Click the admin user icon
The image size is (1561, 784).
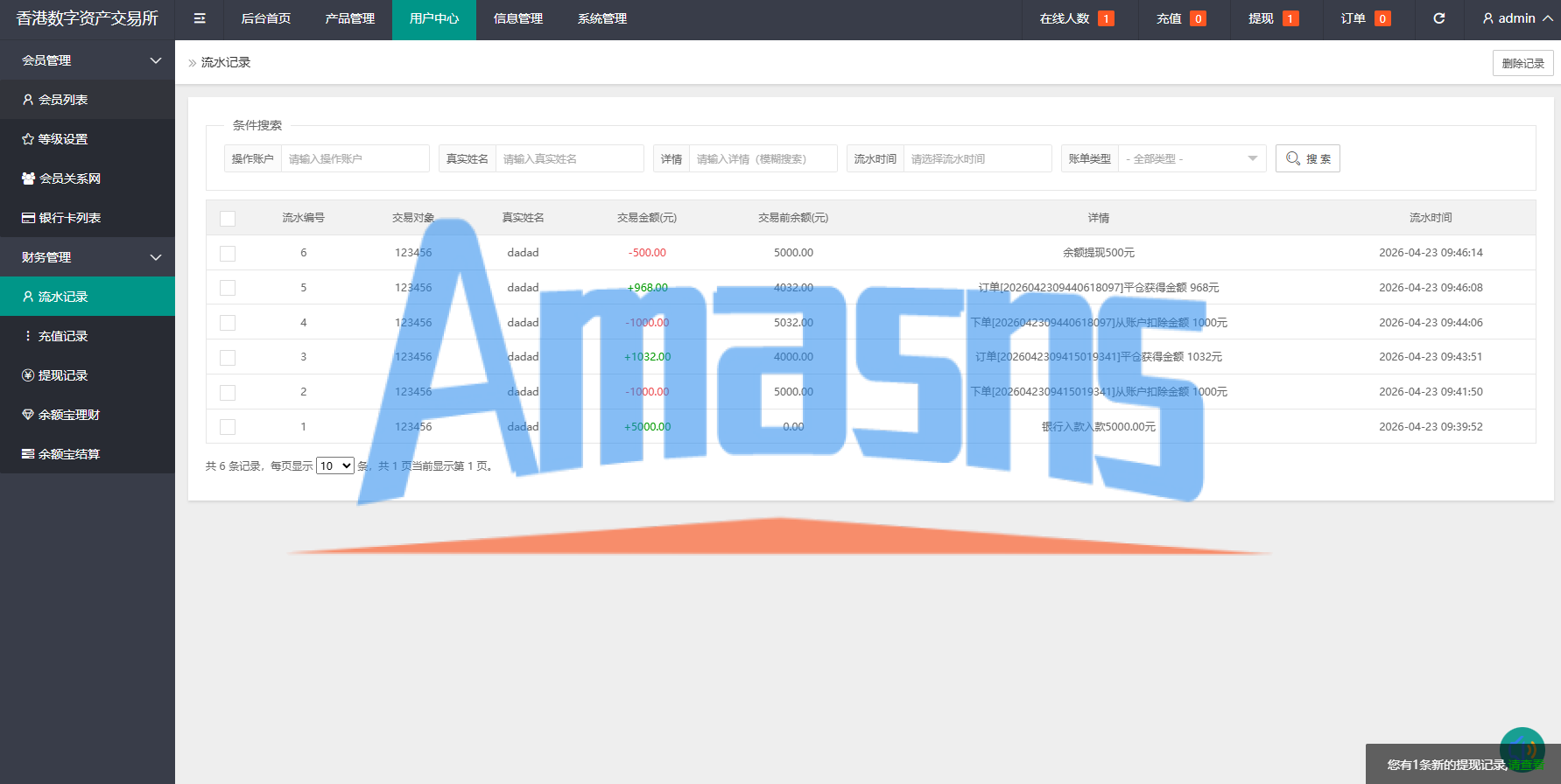(1487, 18)
